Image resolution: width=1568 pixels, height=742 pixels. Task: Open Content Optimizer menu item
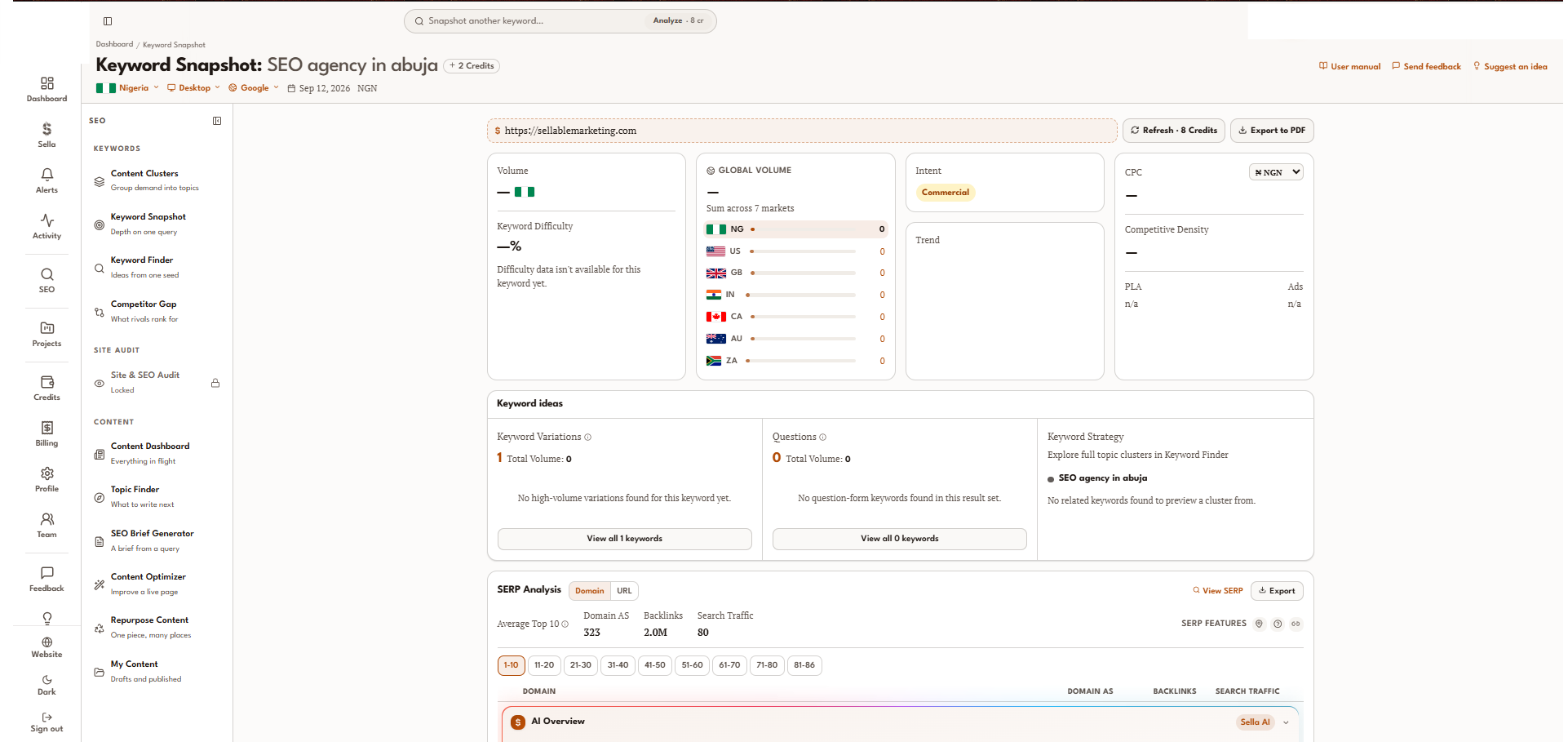click(x=155, y=584)
